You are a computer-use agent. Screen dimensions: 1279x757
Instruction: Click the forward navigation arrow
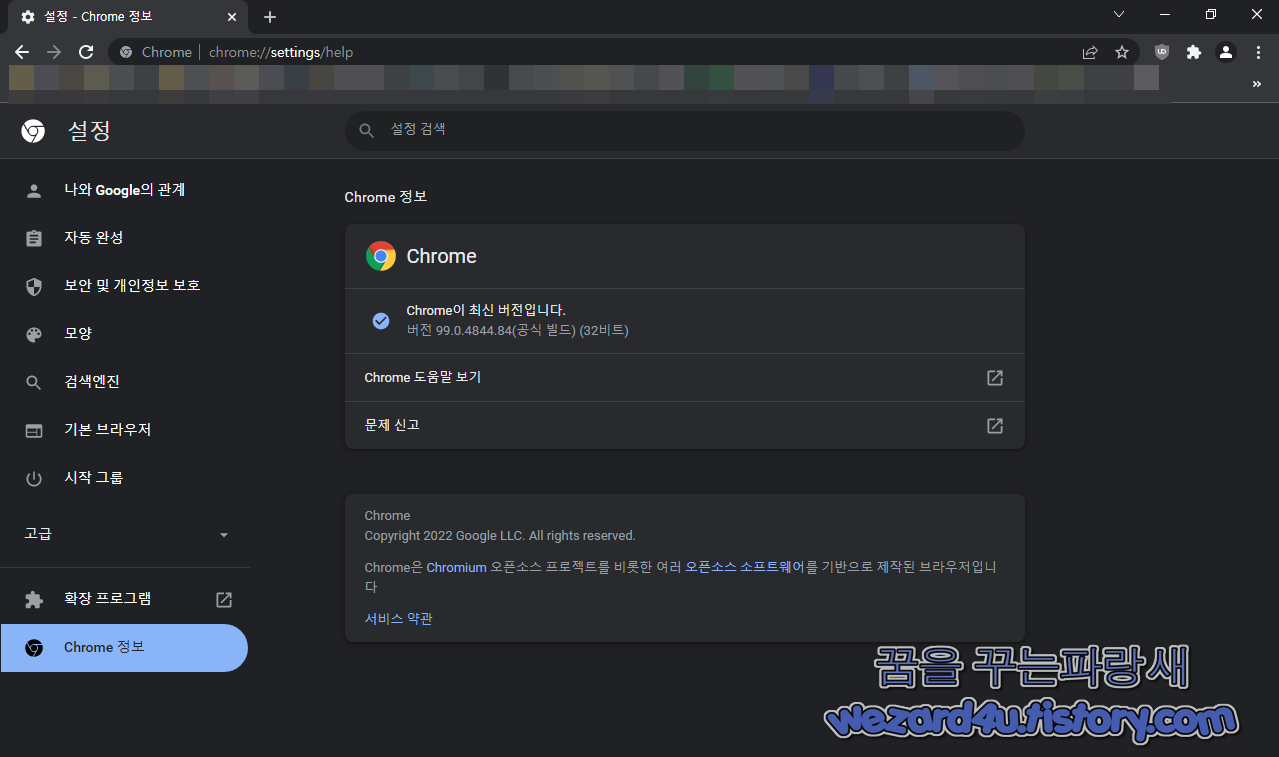click(54, 52)
